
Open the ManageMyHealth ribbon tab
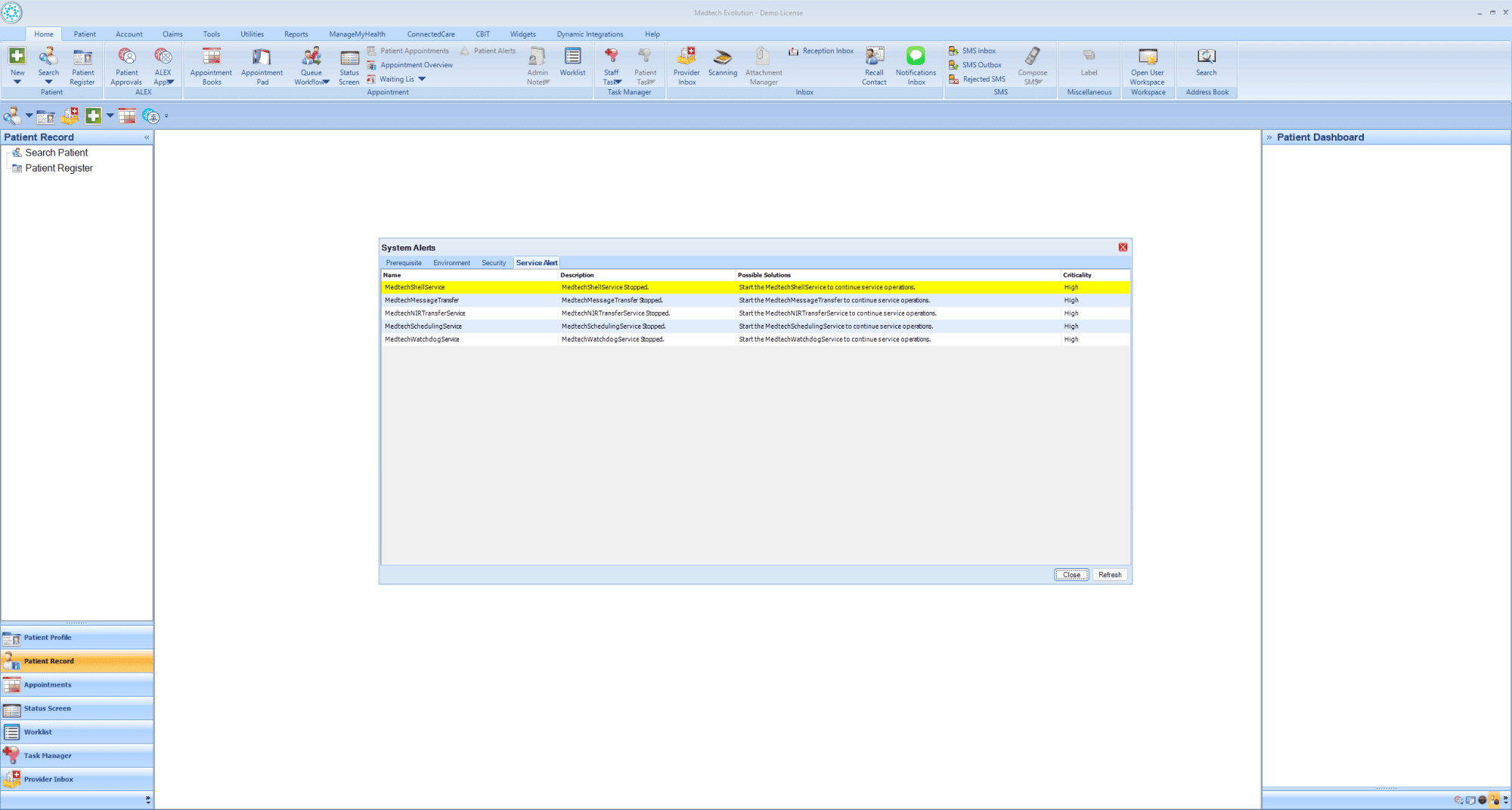click(x=357, y=34)
